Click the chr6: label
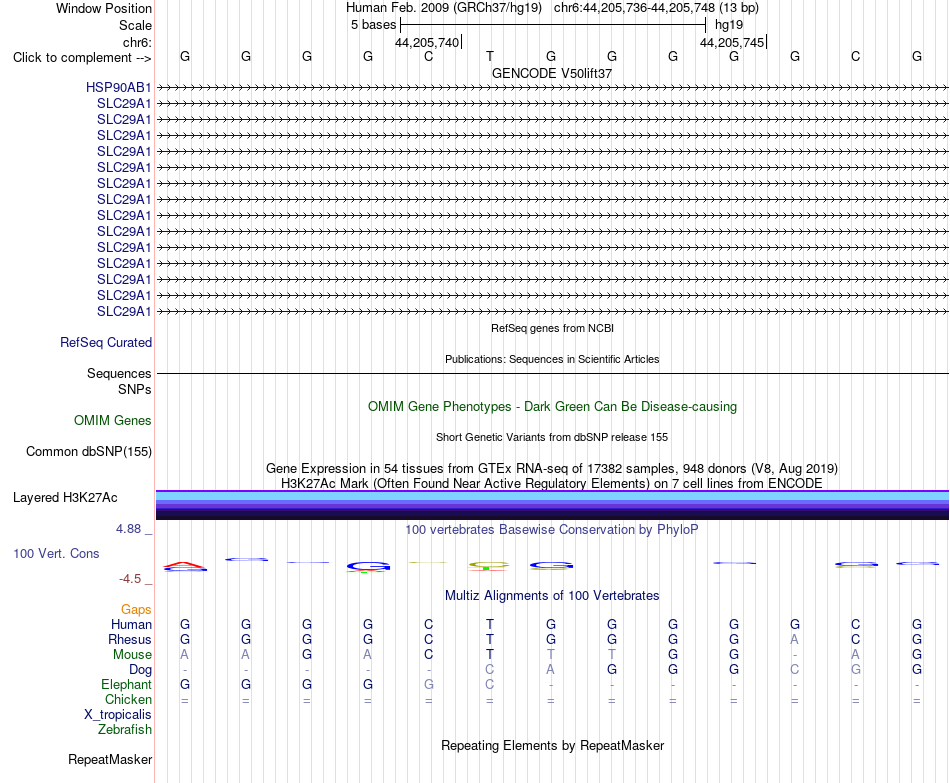The height and width of the screenshot is (783, 950). pyautogui.click(x=137, y=42)
